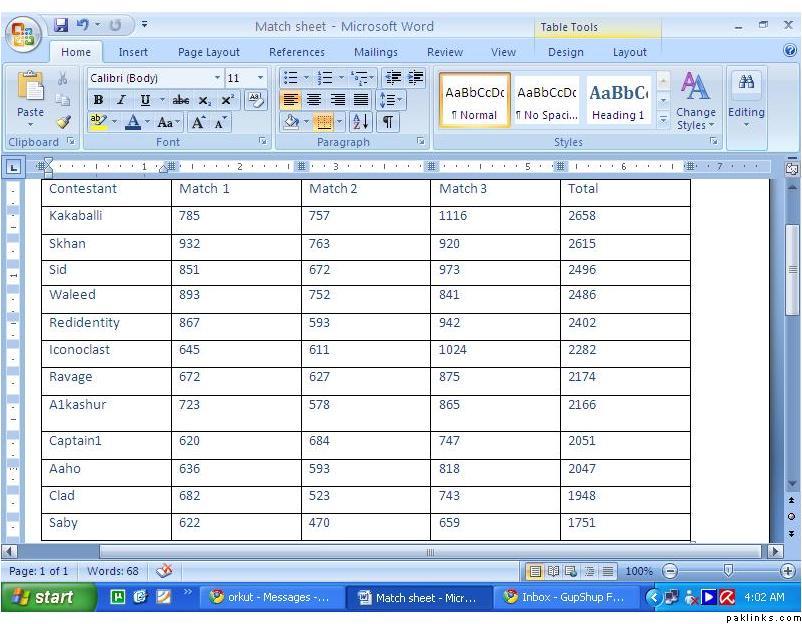The width and height of the screenshot is (802, 624).
Task: Open the Design tab under Table Tools
Action: click(x=565, y=52)
